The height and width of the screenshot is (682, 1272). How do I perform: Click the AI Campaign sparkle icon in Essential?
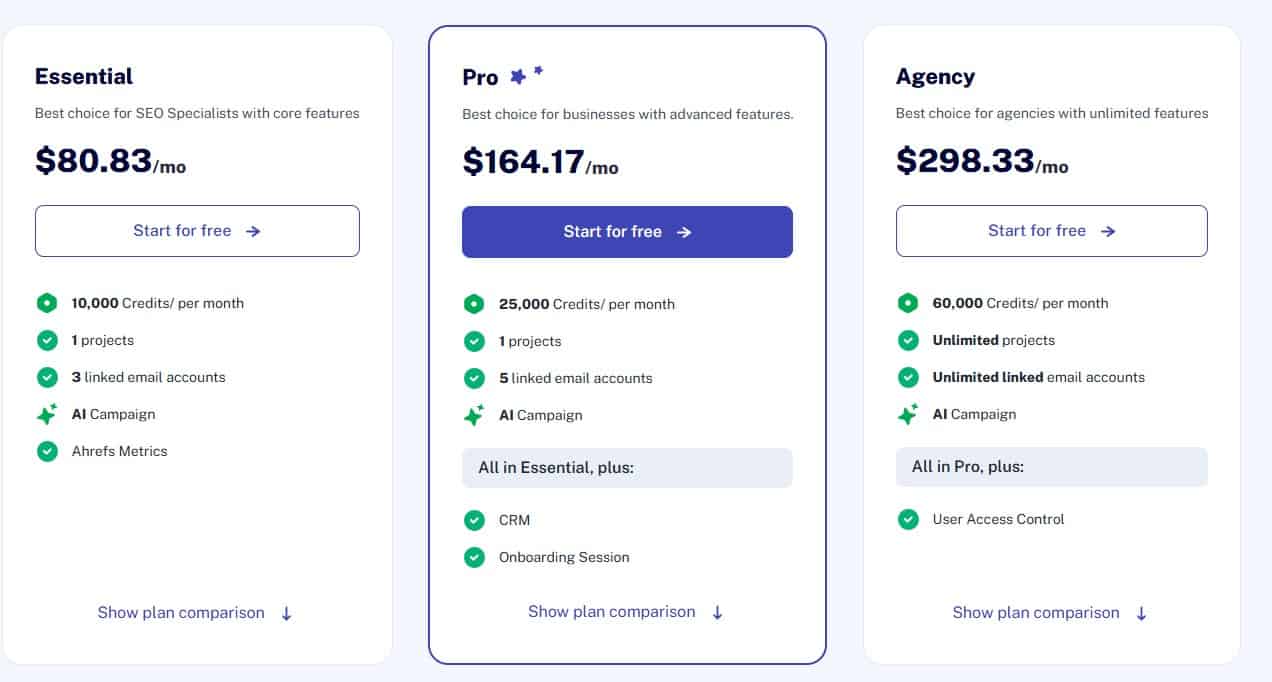tap(47, 414)
